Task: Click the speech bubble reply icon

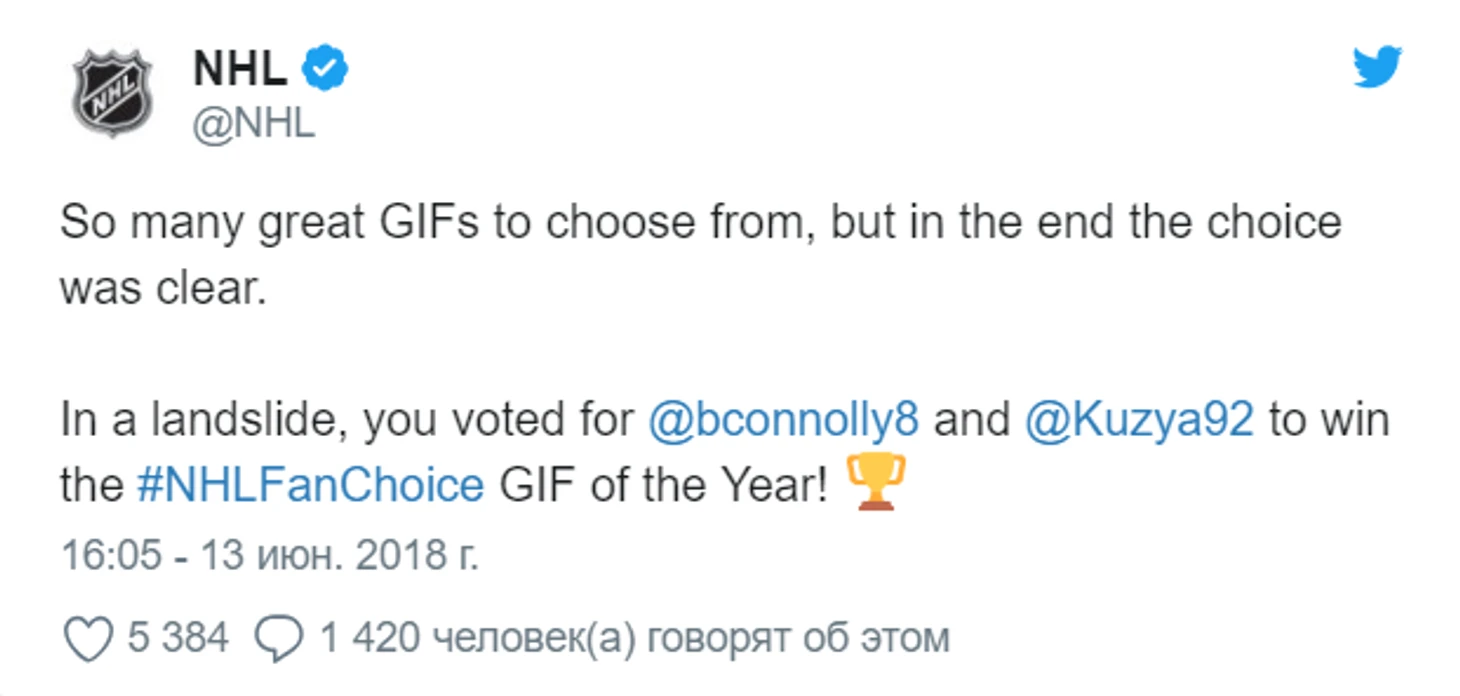Action: pos(277,639)
